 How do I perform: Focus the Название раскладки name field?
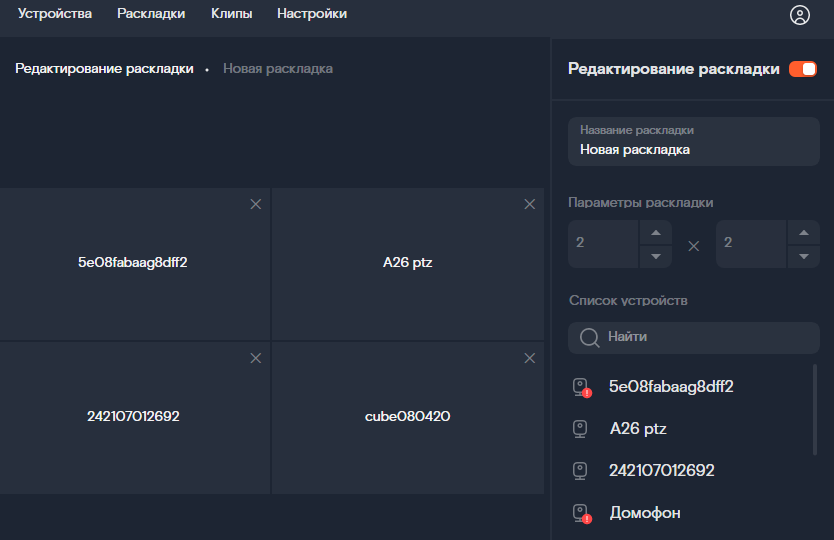tap(694, 142)
